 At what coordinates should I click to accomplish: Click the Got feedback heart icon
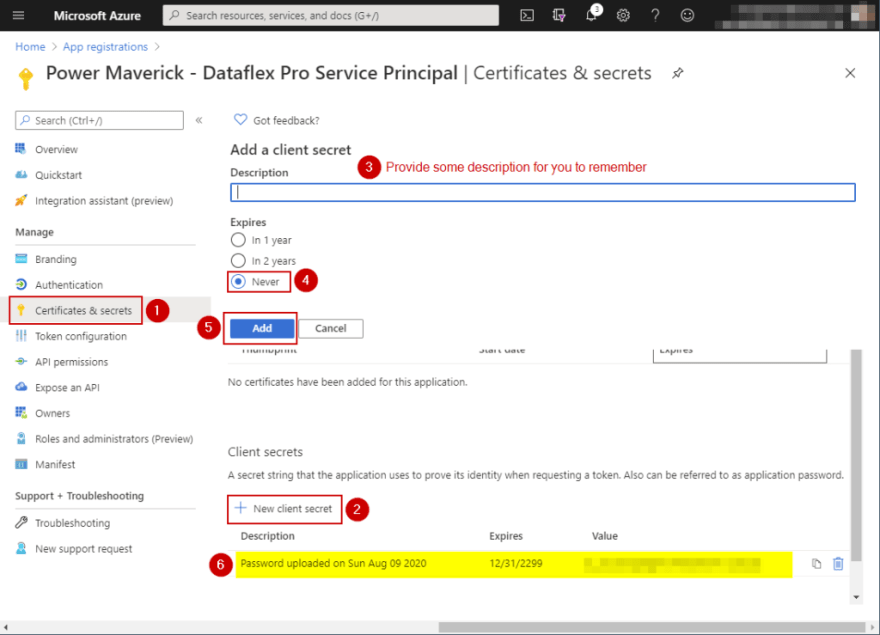coord(240,120)
